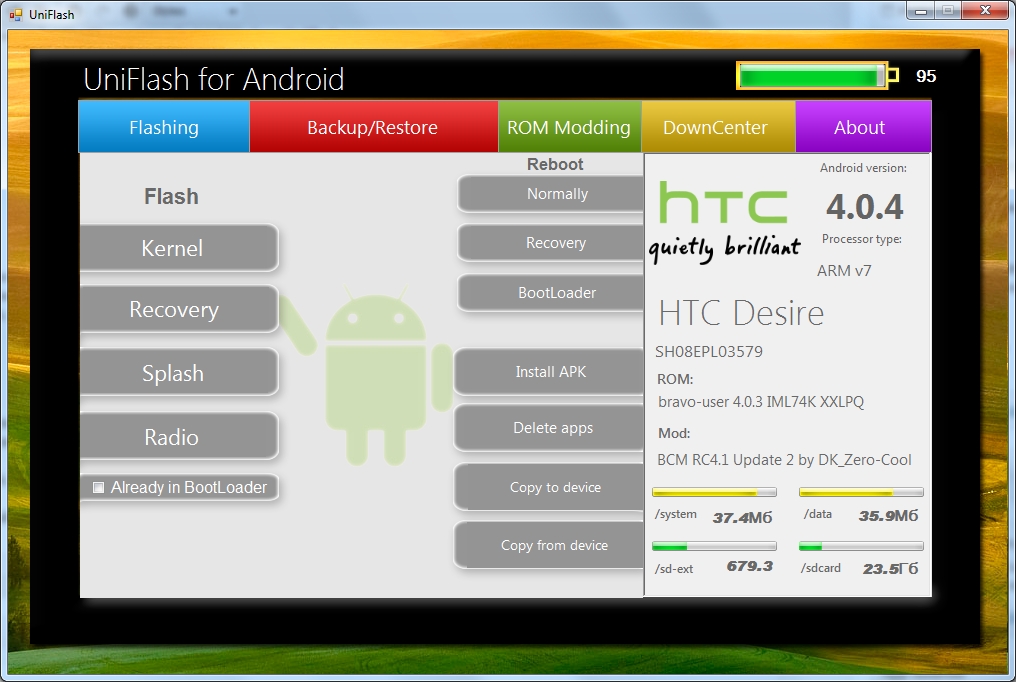
Task: Switch to Backup/Restore tab
Action: (x=372, y=127)
